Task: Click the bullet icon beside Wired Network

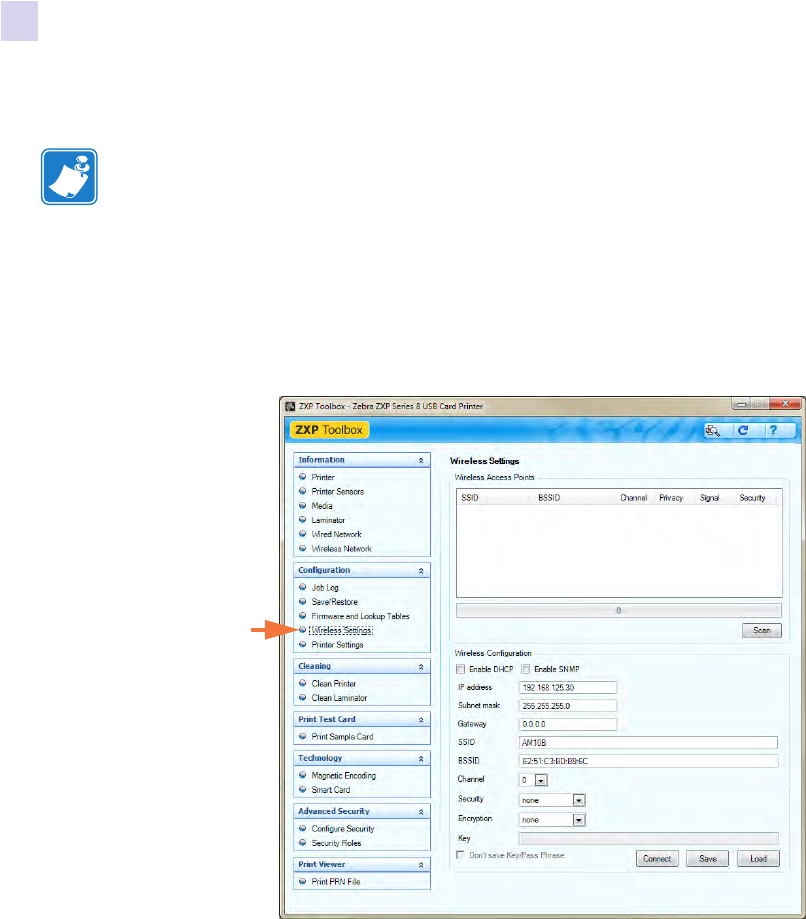Action: point(302,534)
